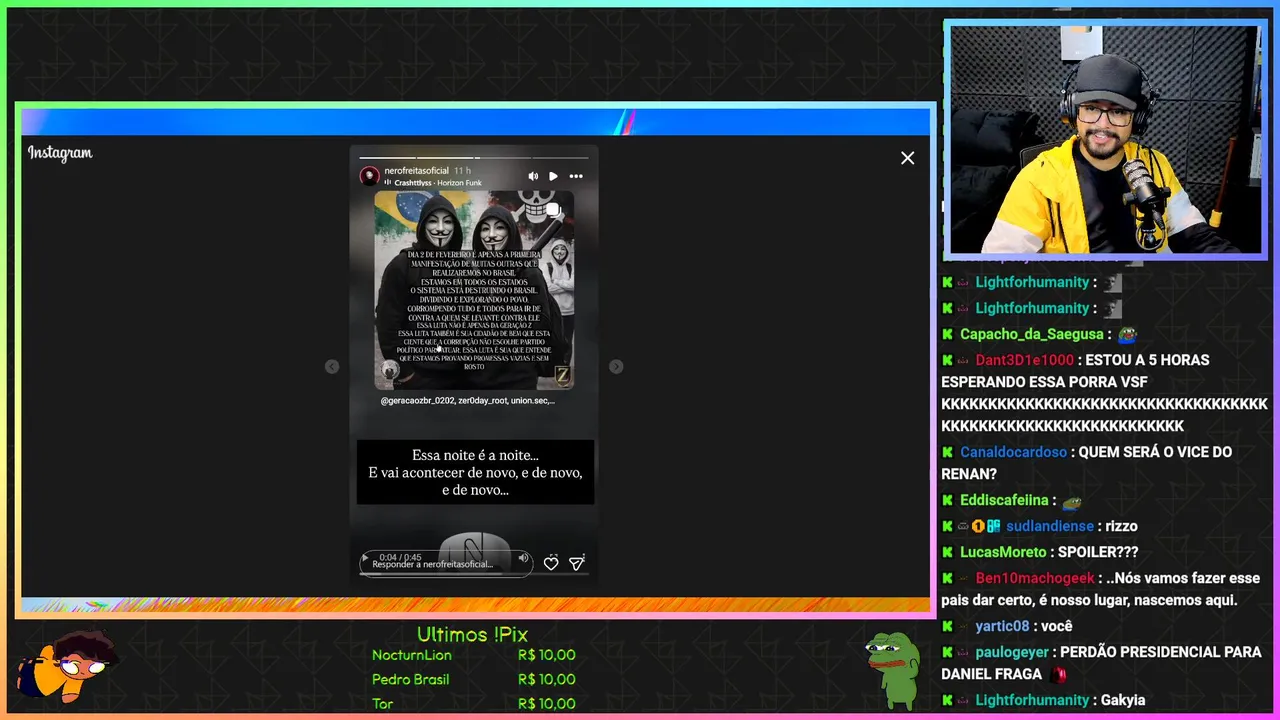
Task: Click yartic08 username in chat
Action: pyautogui.click(x=1002, y=626)
